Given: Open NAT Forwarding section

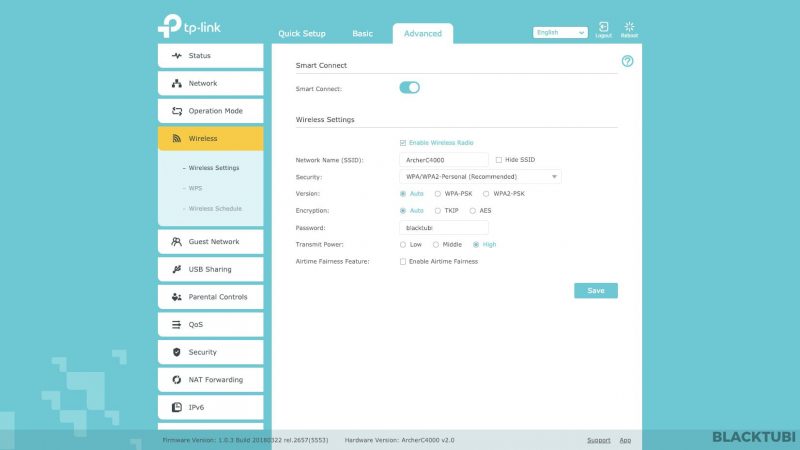Looking at the screenshot, I should pyautogui.click(x=210, y=380).
